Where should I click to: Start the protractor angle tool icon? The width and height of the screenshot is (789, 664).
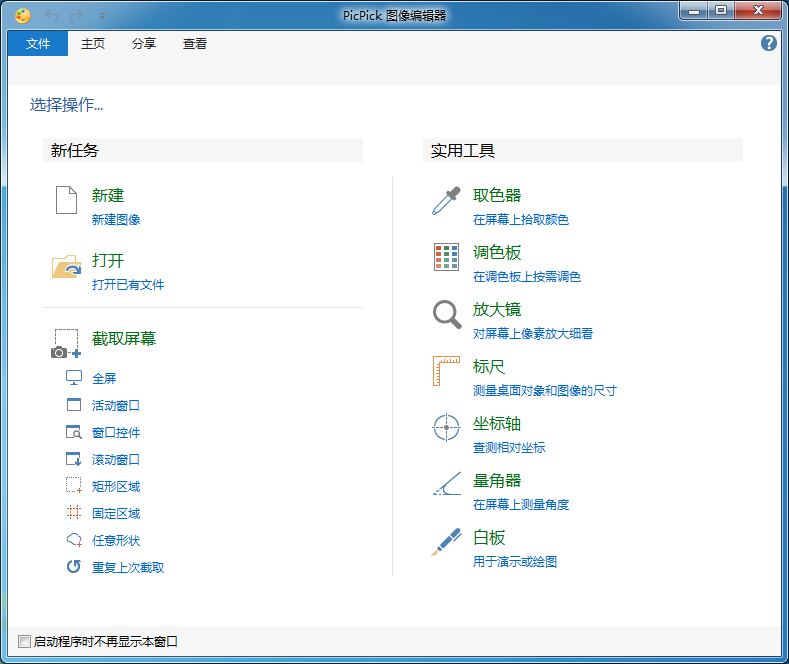pos(446,485)
